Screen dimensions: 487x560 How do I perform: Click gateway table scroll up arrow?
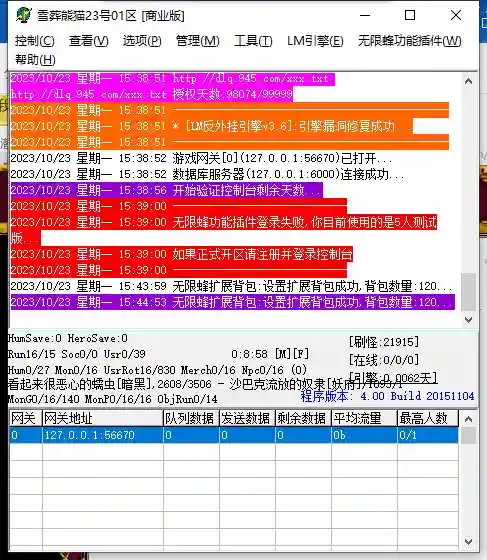pos(468,419)
